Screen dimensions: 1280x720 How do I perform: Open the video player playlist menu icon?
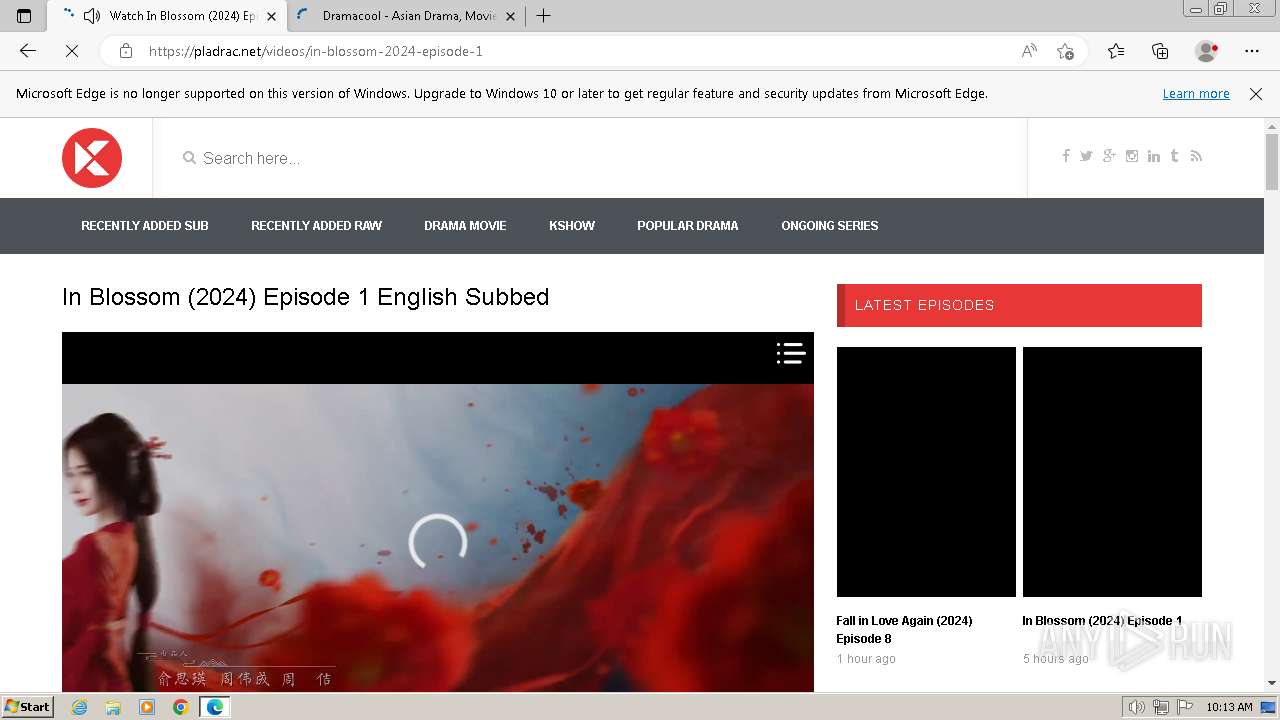point(791,353)
